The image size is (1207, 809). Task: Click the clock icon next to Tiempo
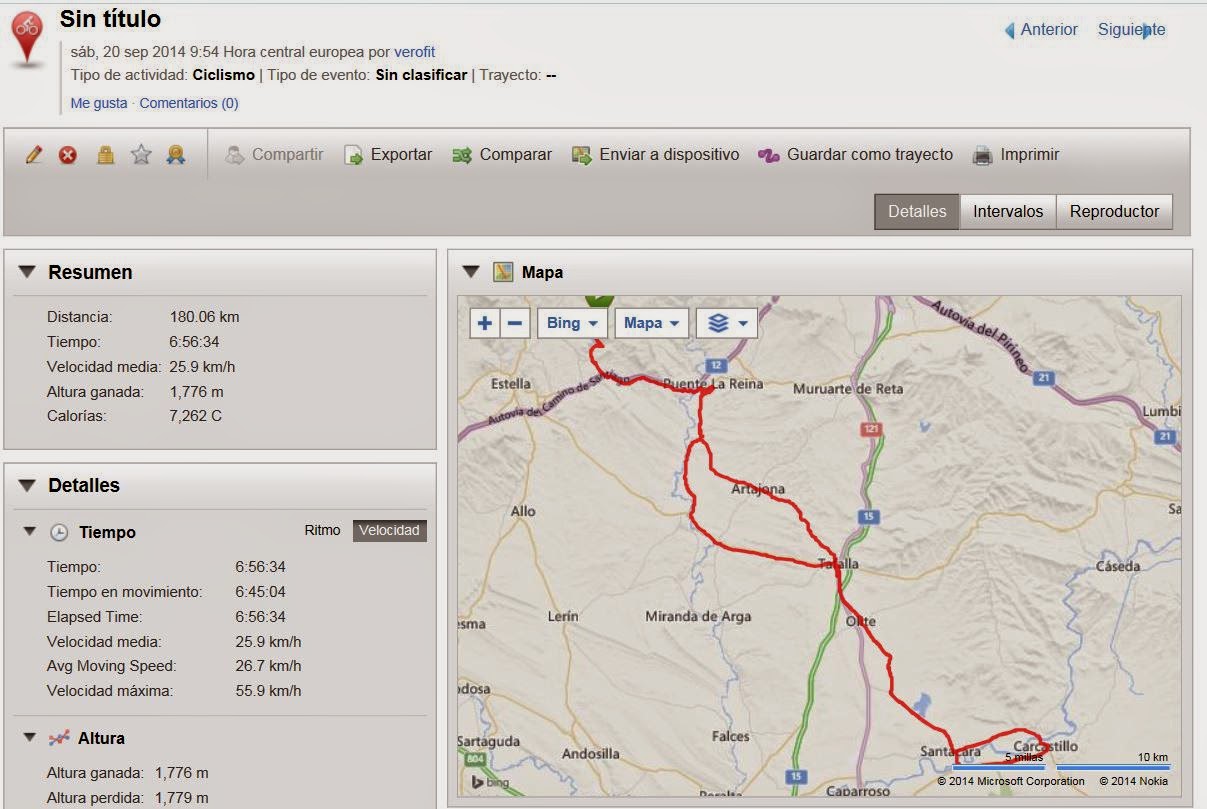[x=59, y=532]
